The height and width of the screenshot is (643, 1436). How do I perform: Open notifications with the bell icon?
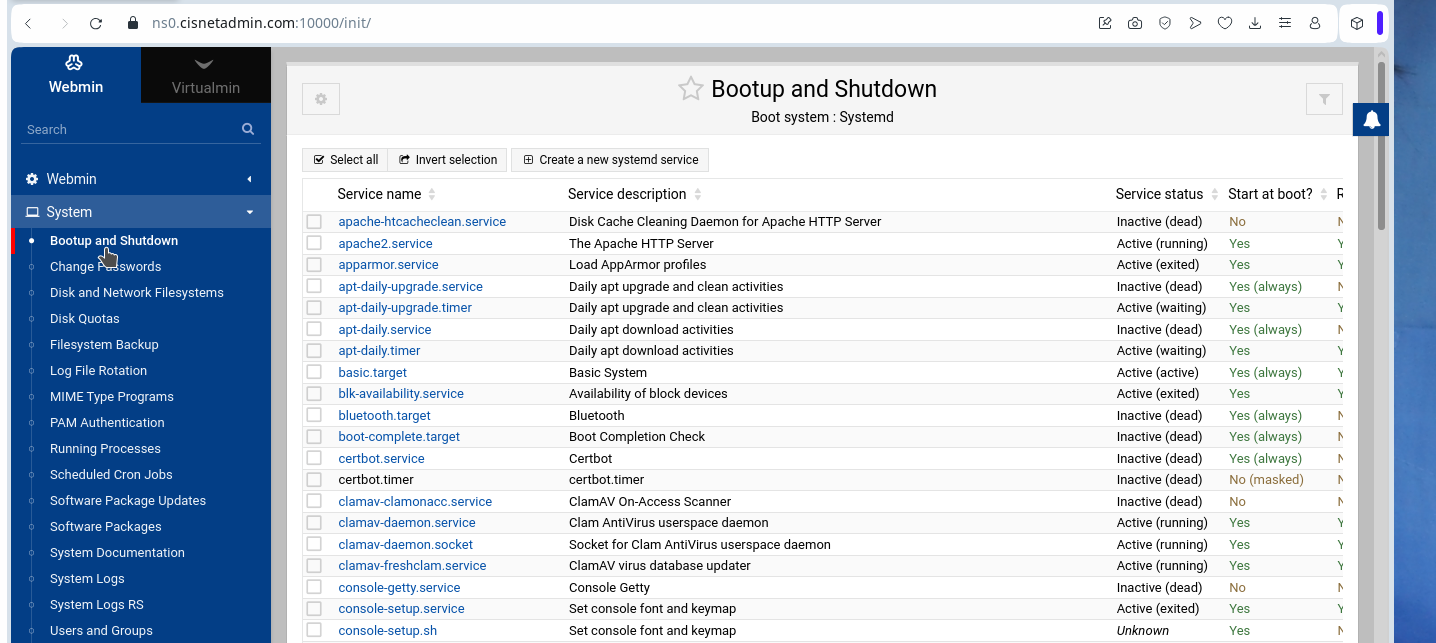coord(1372,120)
